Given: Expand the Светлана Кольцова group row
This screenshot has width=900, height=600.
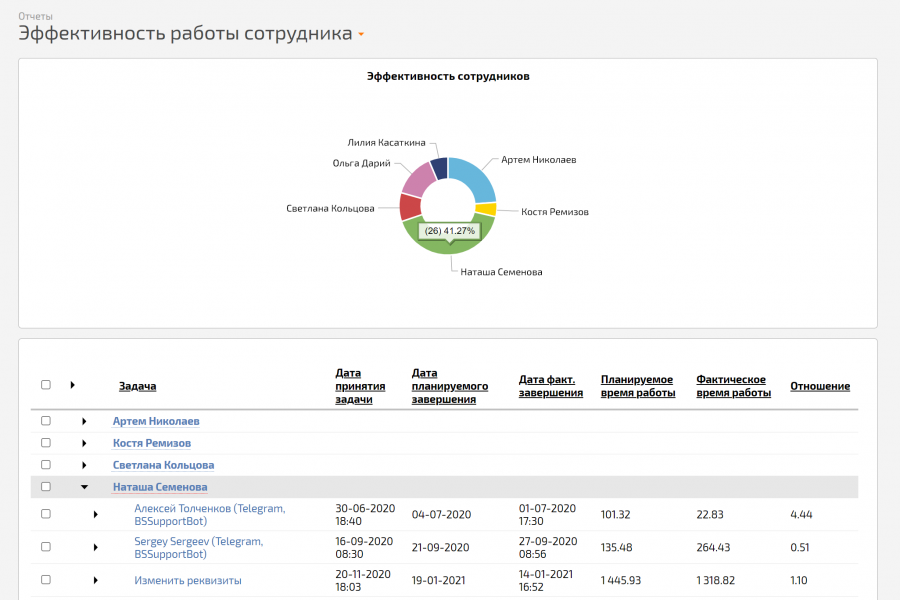Looking at the screenshot, I should click(85, 465).
